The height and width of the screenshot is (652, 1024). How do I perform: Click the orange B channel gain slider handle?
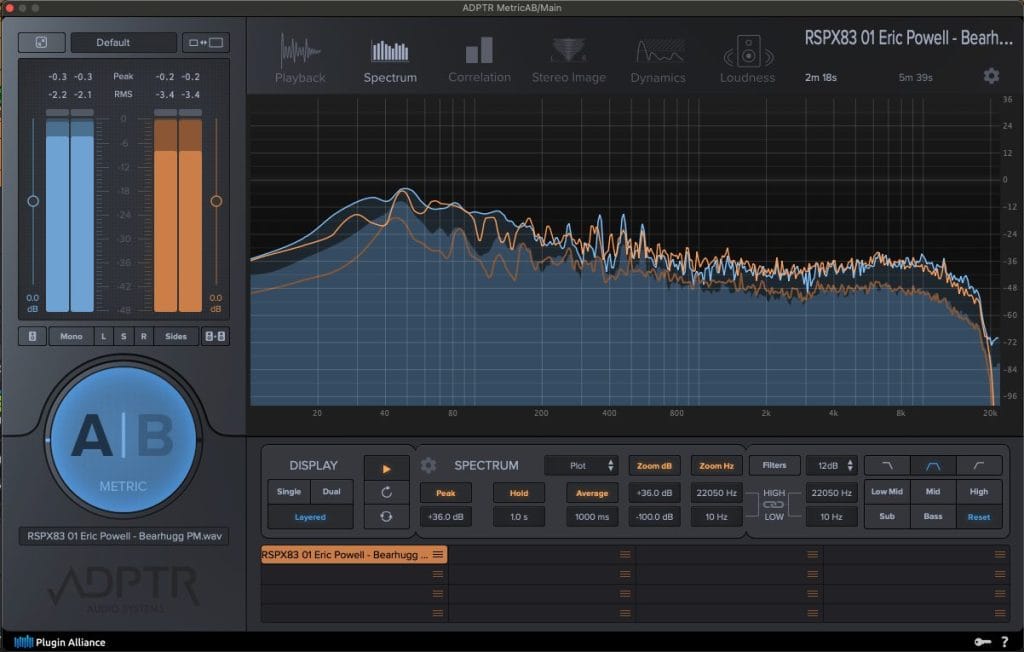[x=215, y=201]
